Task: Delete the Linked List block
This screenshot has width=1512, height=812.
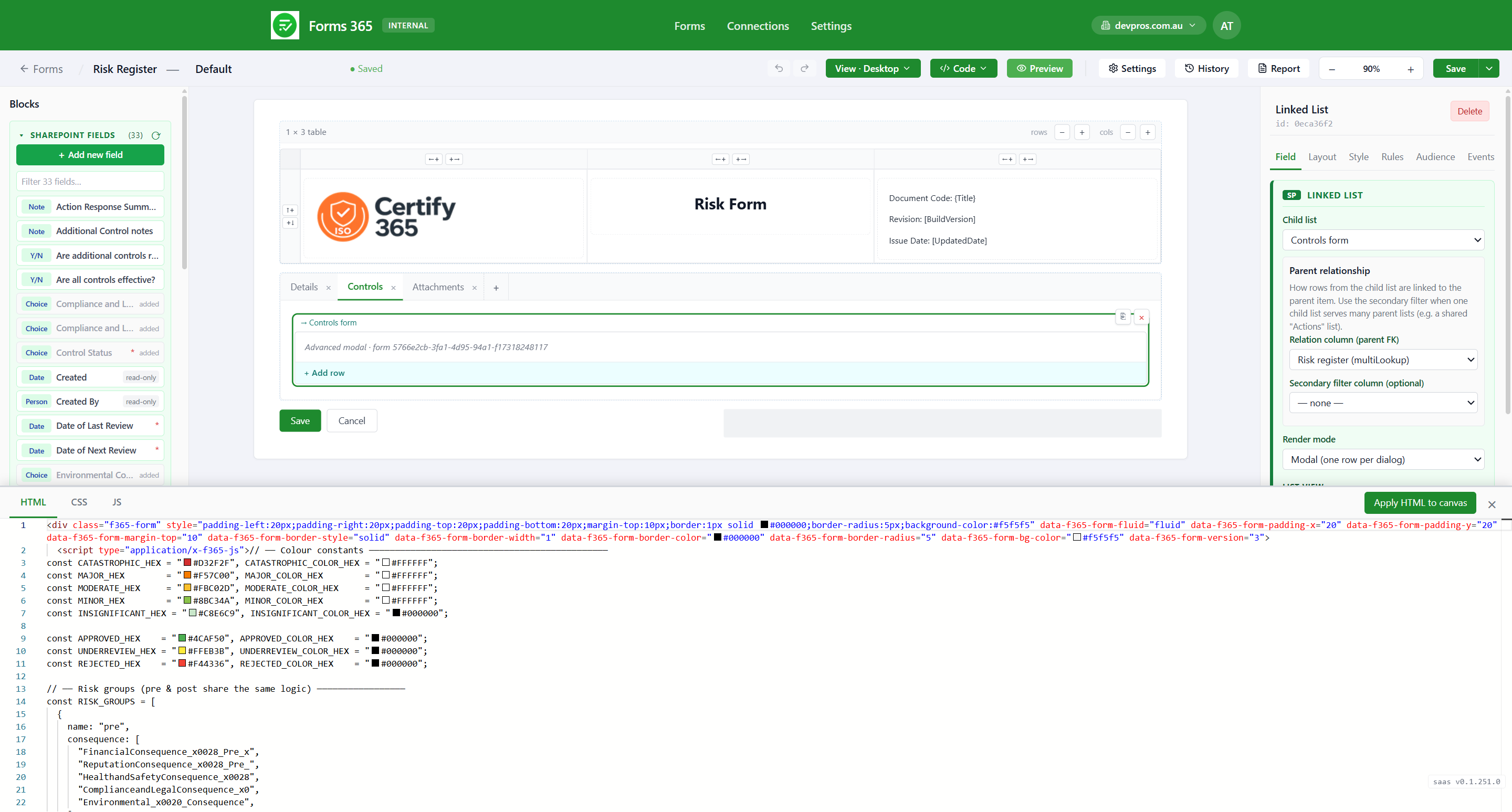Action: [1469, 111]
